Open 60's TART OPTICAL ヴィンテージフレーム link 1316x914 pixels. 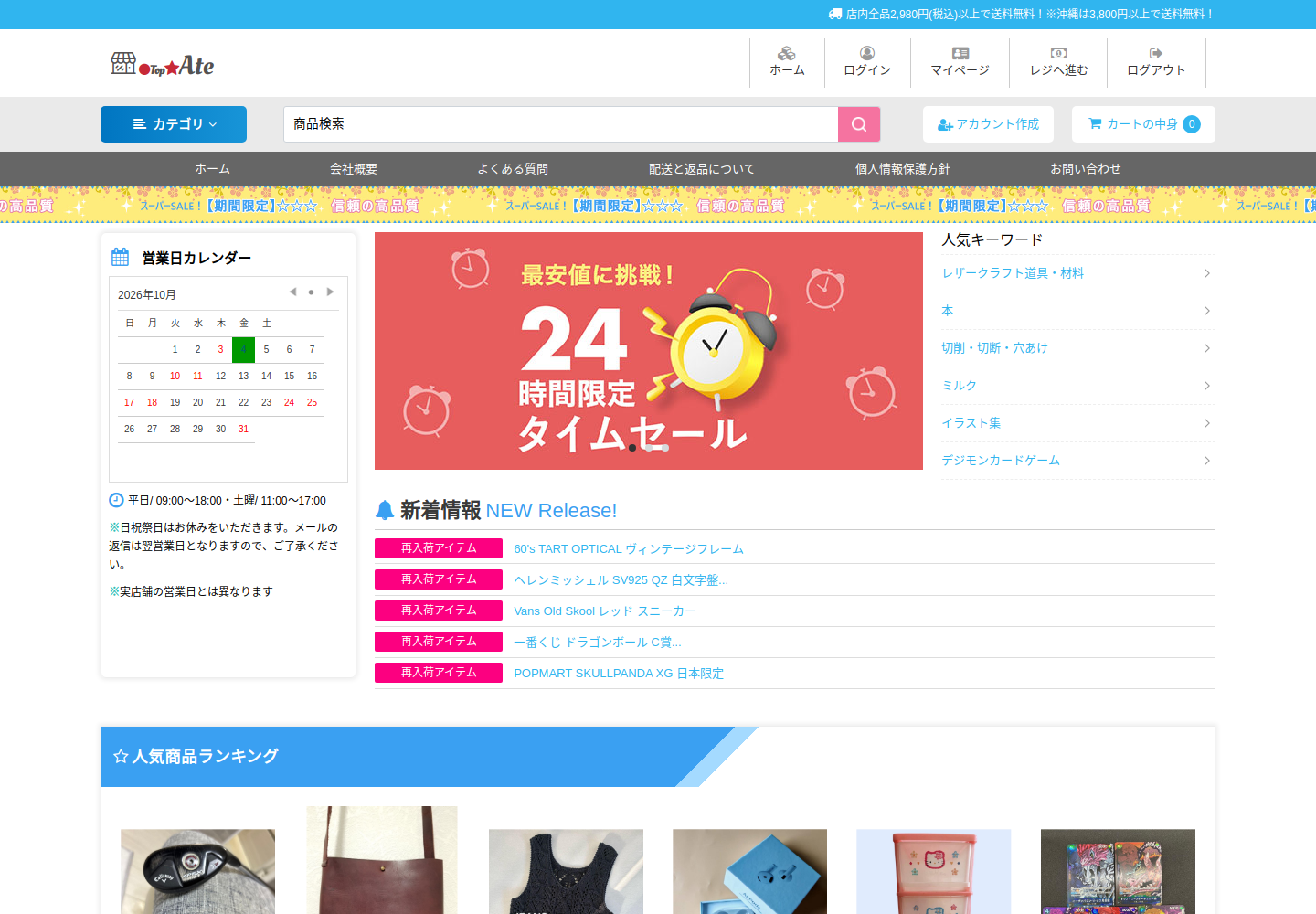click(x=629, y=549)
